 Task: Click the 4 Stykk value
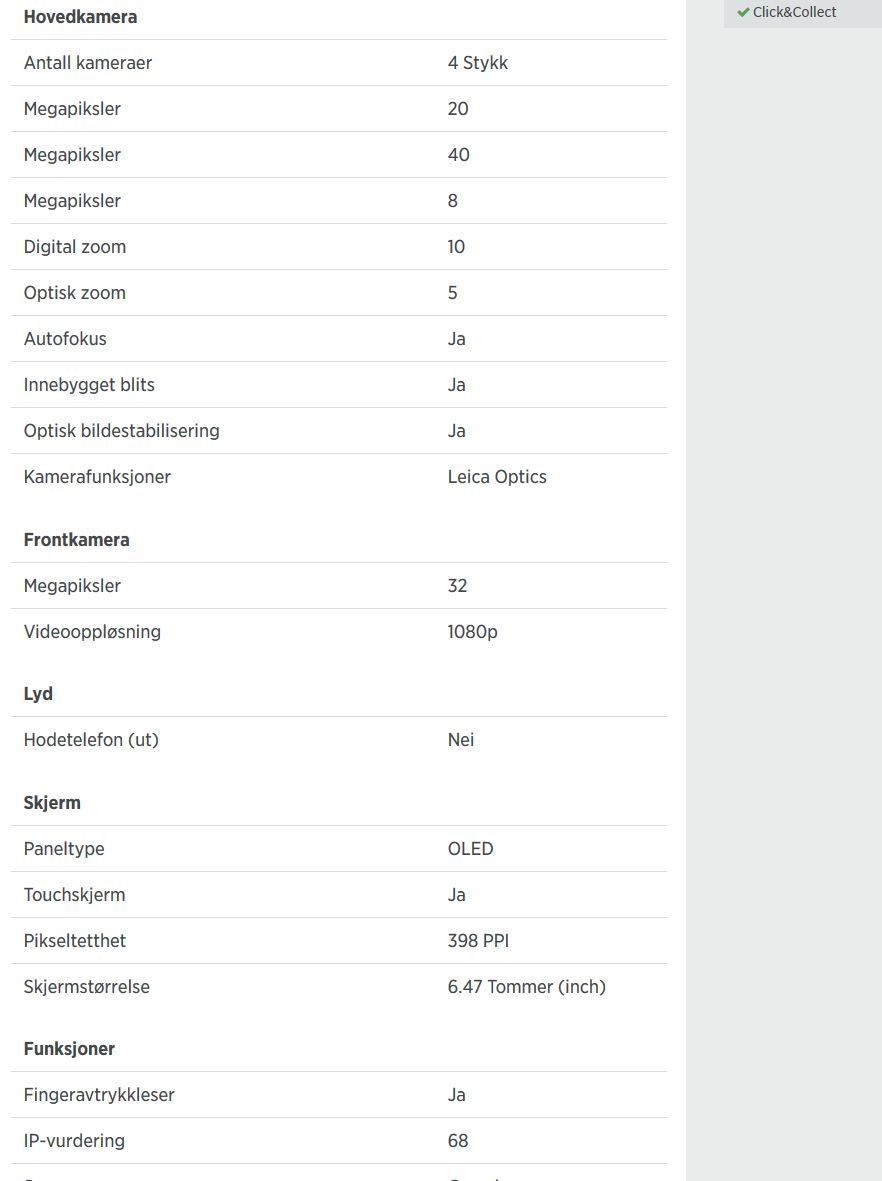[x=478, y=63]
